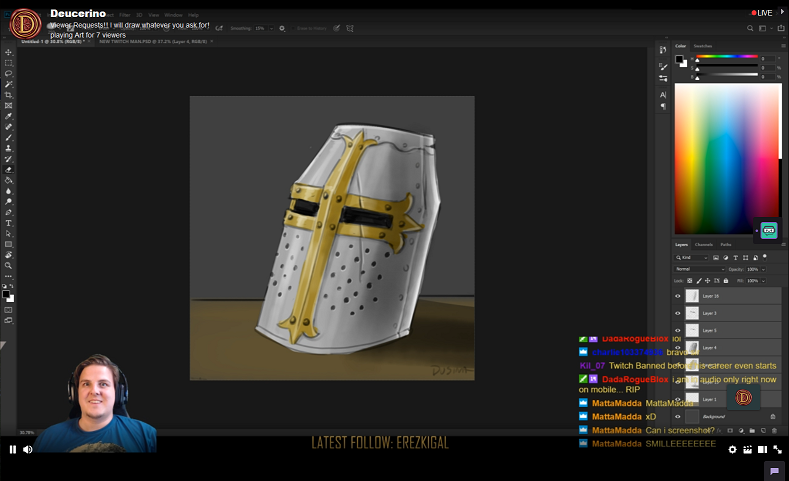Image resolution: width=789 pixels, height=481 pixels.
Task: Click the hue spectrum slider
Action: 727,56
